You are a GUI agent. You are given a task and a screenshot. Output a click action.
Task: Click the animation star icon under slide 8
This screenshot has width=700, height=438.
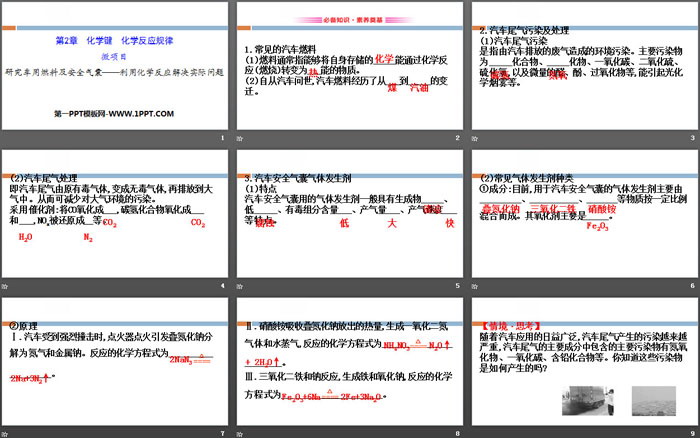tap(240, 434)
